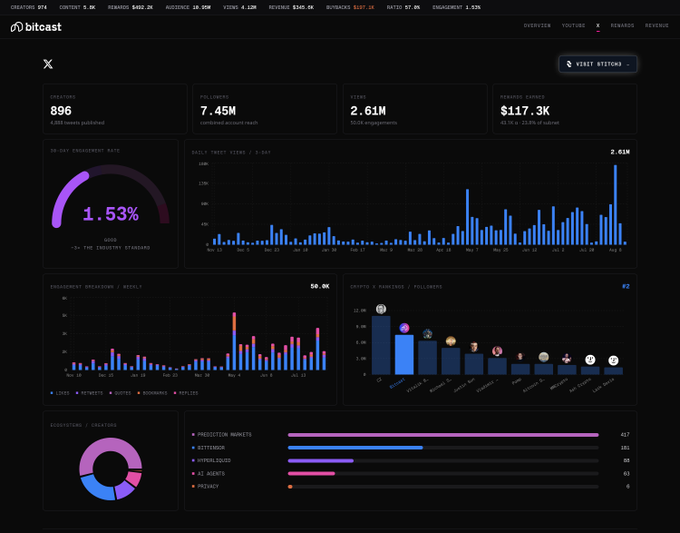Click the Privacy ecosystem label
This screenshot has width=680, height=533.
[208, 487]
